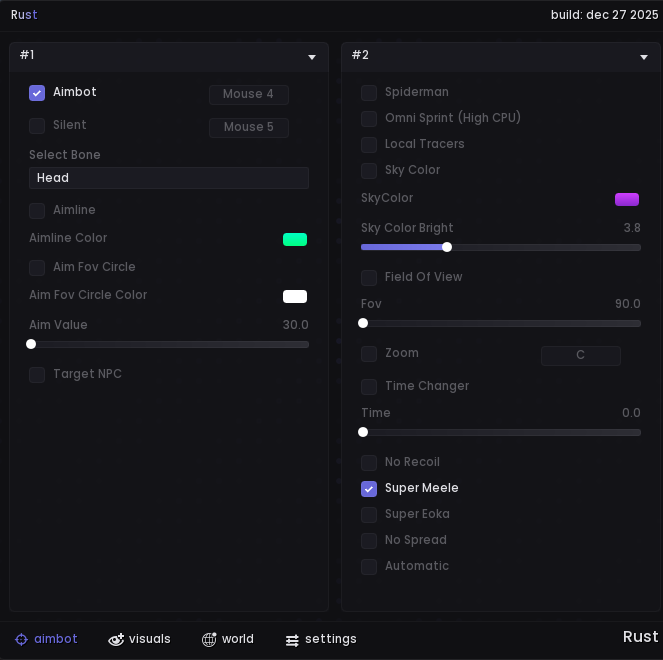
Task: Toggle the Aimline checkbox
Action: (x=37, y=211)
